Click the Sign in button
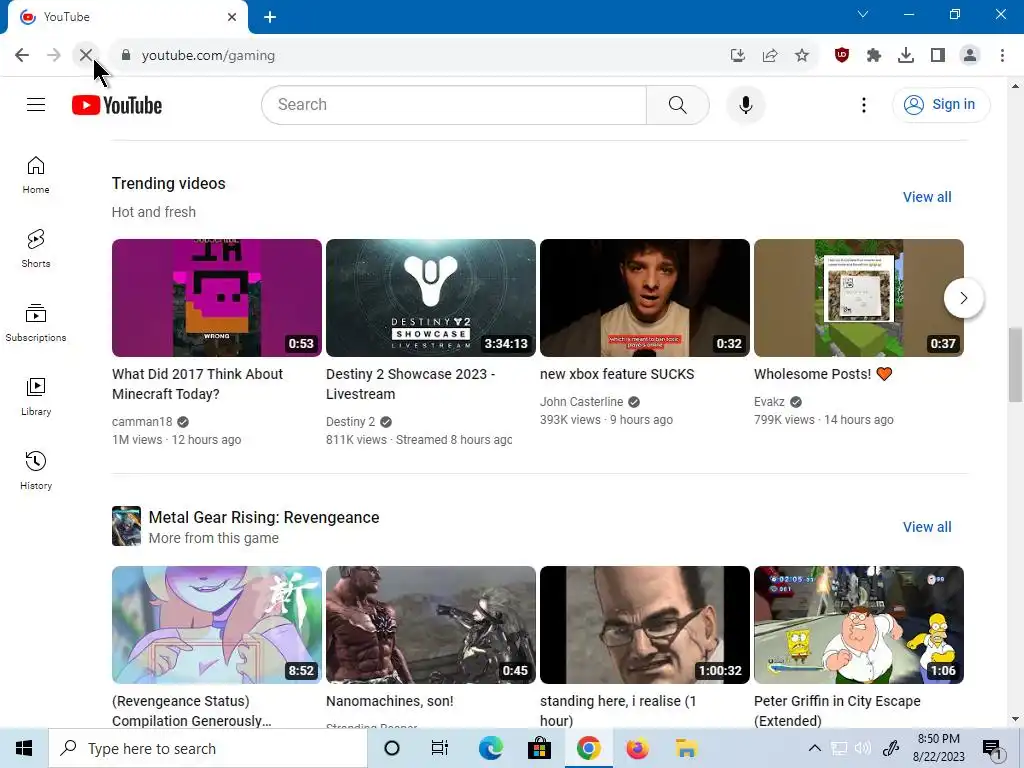 coord(941,104)
